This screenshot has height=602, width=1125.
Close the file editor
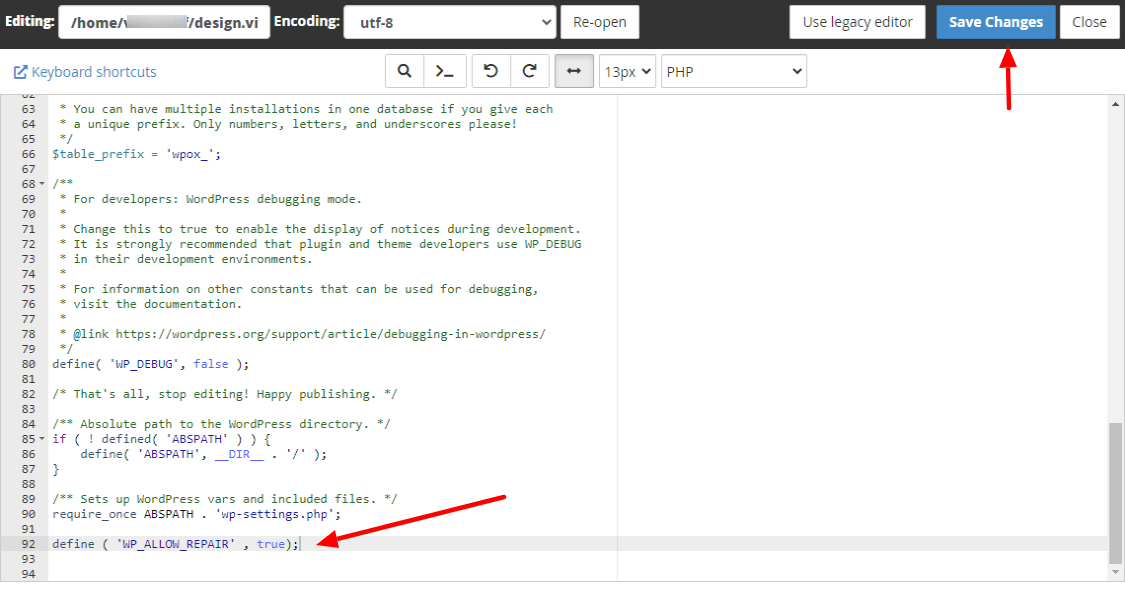coord(1089,22)
